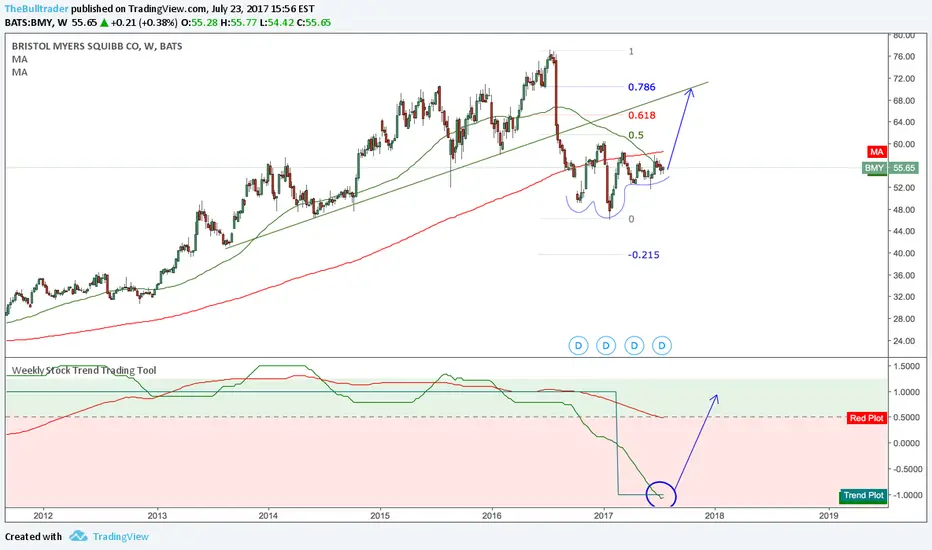
Task: Click the 2018 time axis label
Action: coord(714,516)
